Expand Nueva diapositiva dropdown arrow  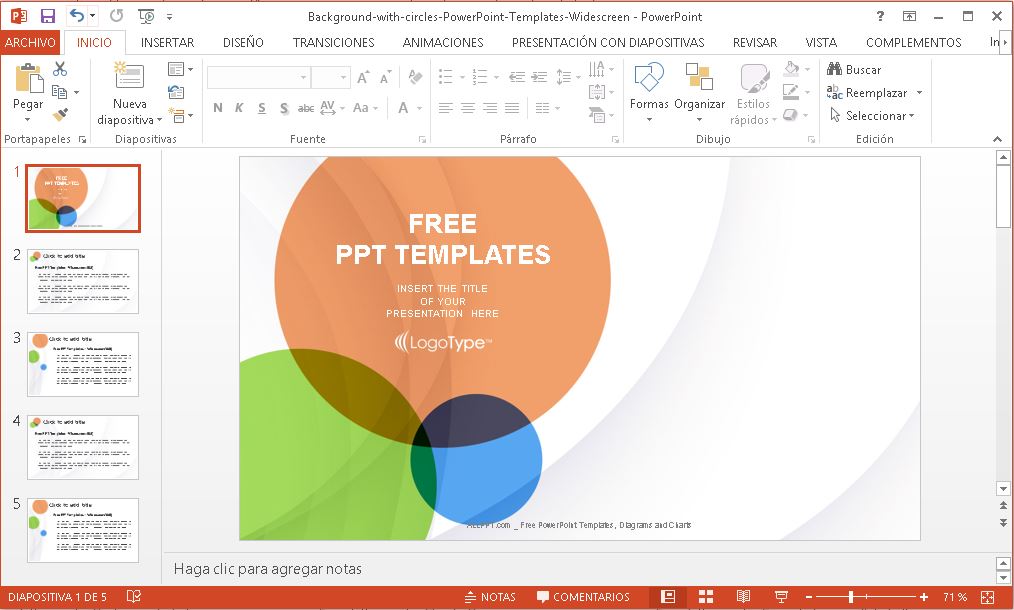click(159, 120)
